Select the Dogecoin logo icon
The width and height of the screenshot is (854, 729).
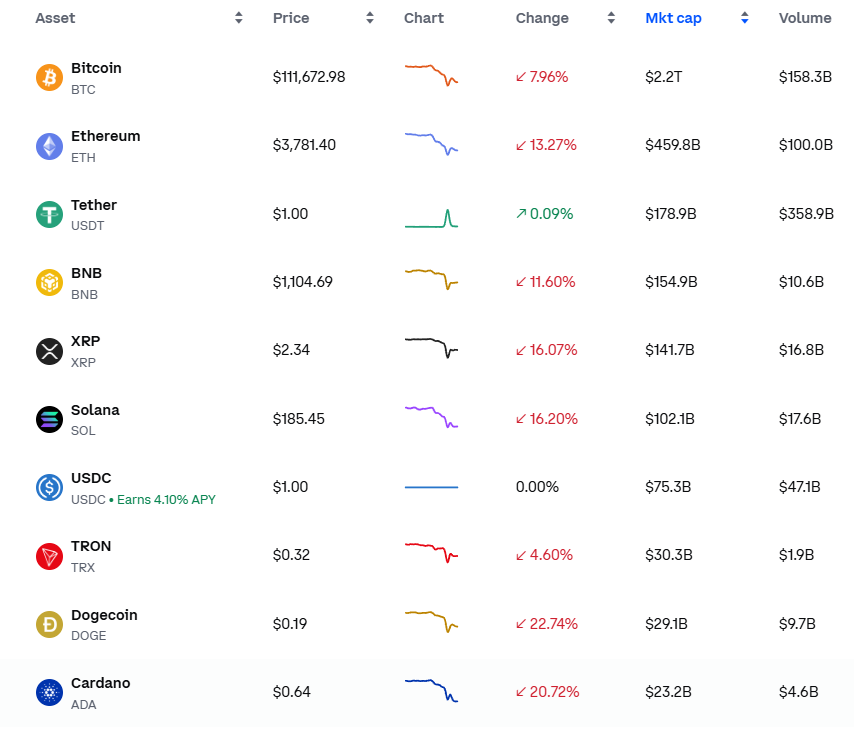(48, 623)
